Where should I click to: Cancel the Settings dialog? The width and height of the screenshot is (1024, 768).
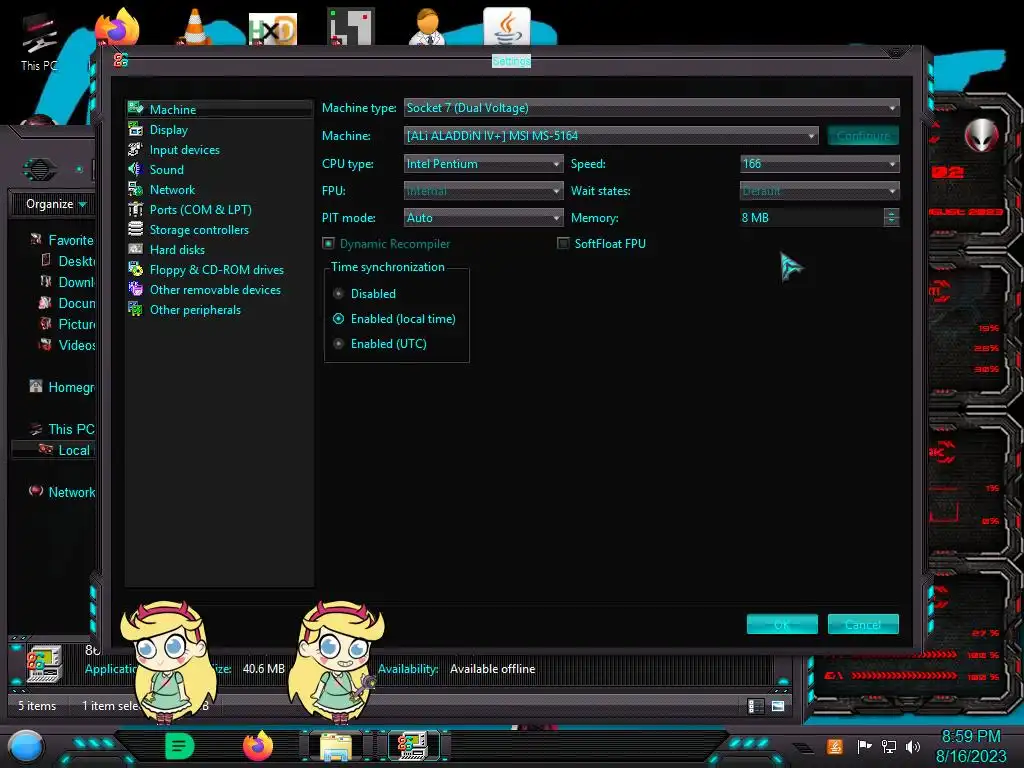(863, 624)
